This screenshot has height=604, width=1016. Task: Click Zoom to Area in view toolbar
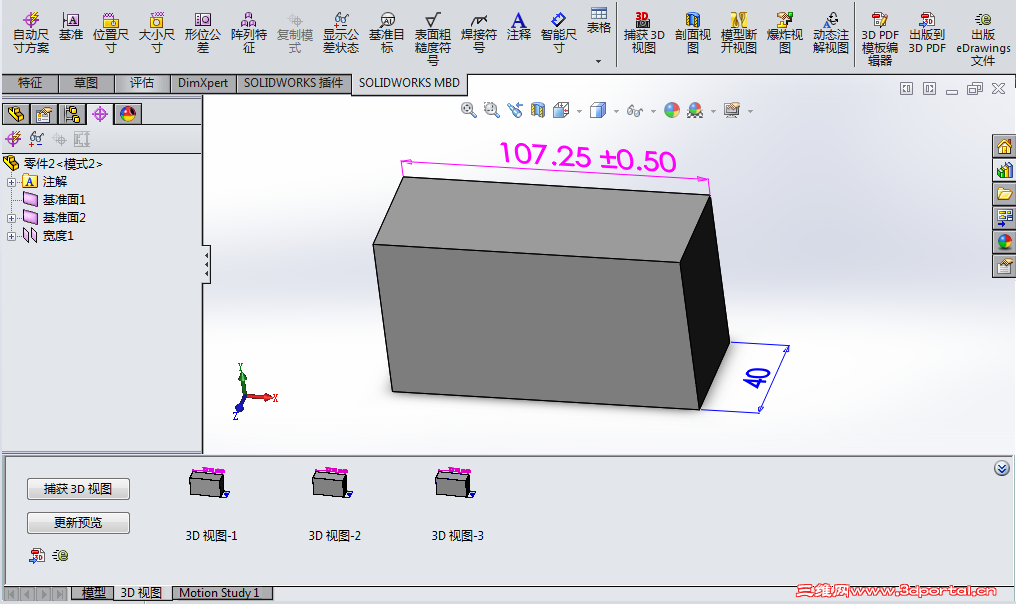pos(492,110)
